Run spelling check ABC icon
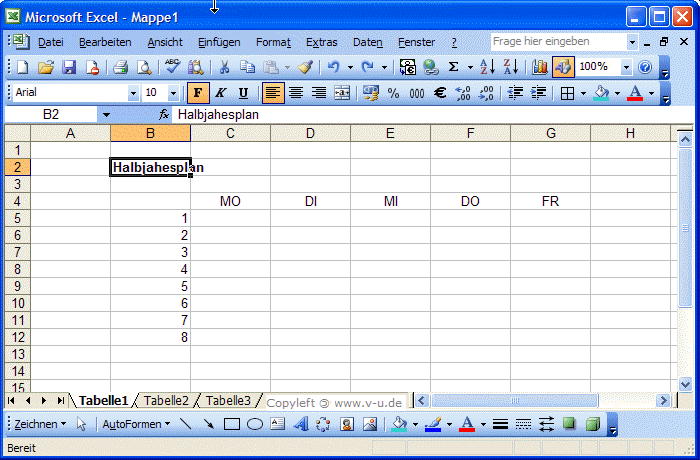 pyautogui.click(x=172, y=67)
